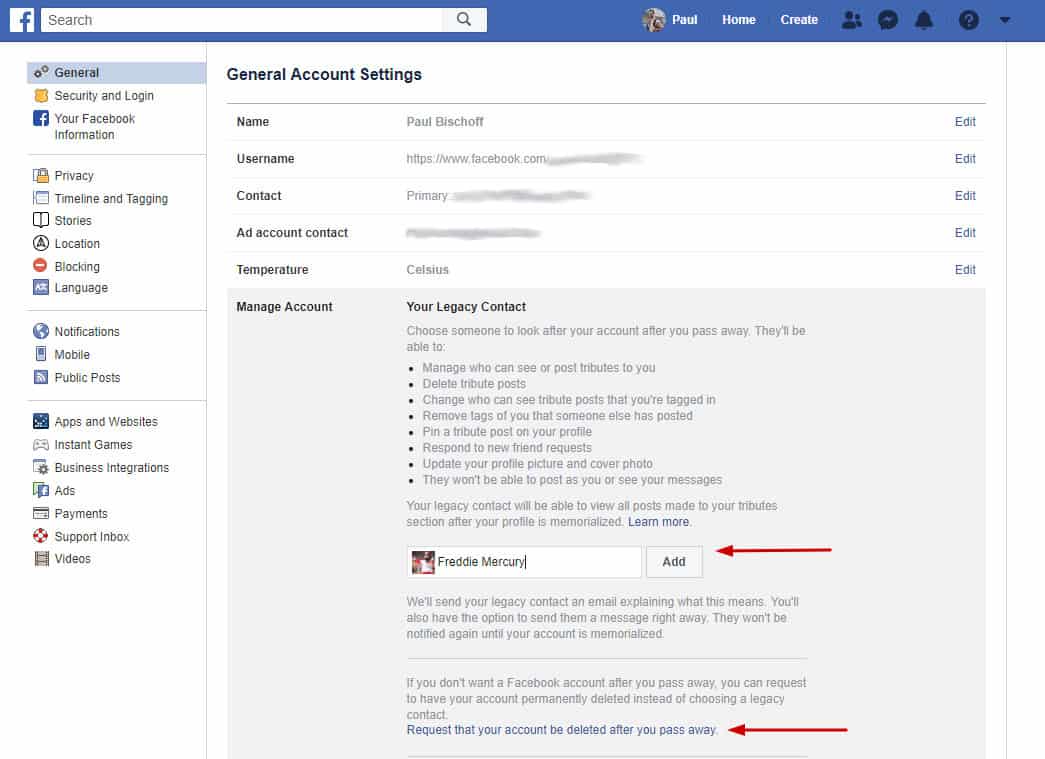Request account deletion after passing away link
The width and height of the screenshot is (1045, 759).
(562, 730)
